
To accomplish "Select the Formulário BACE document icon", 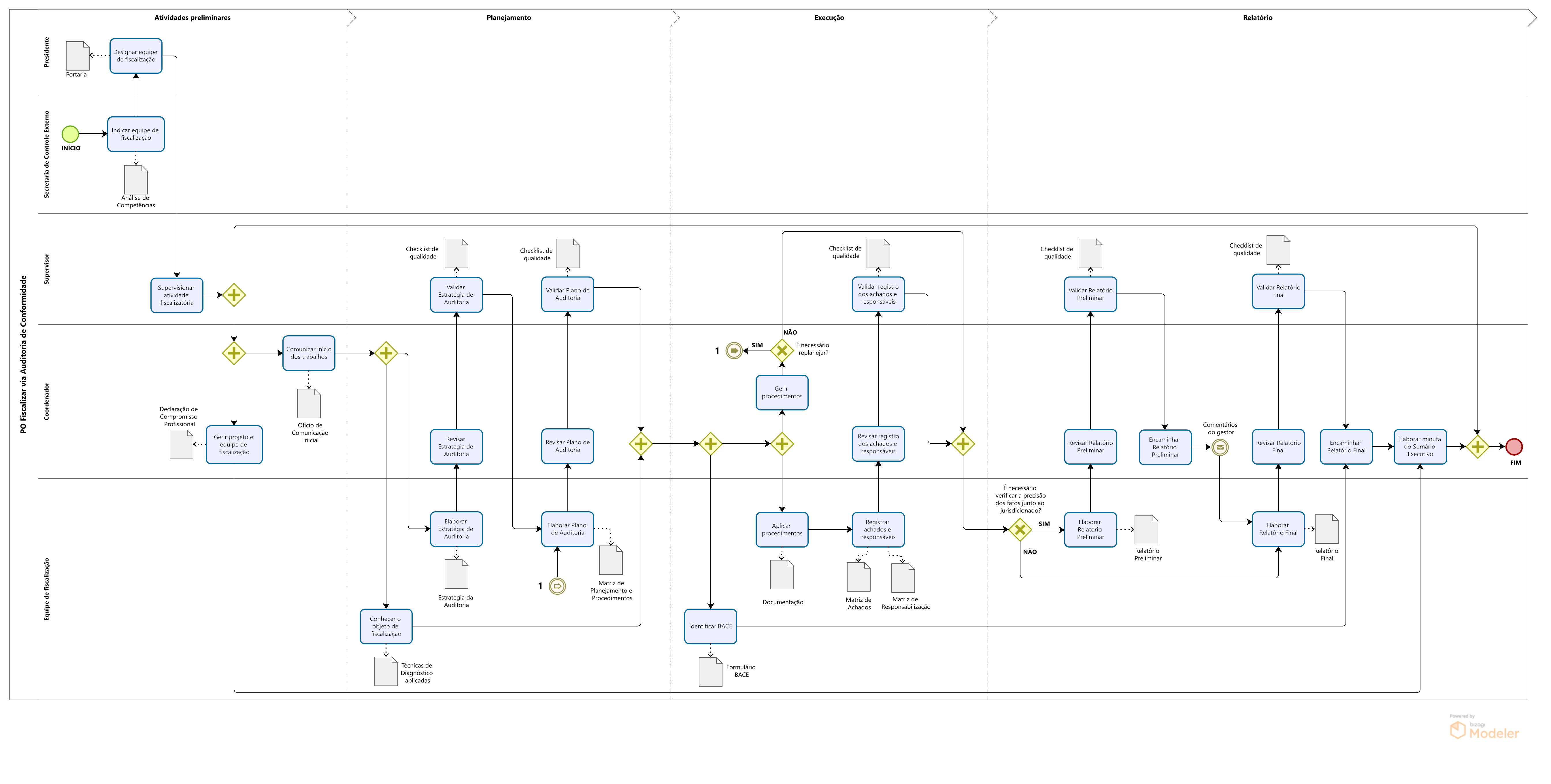I will tap(710, 671).
